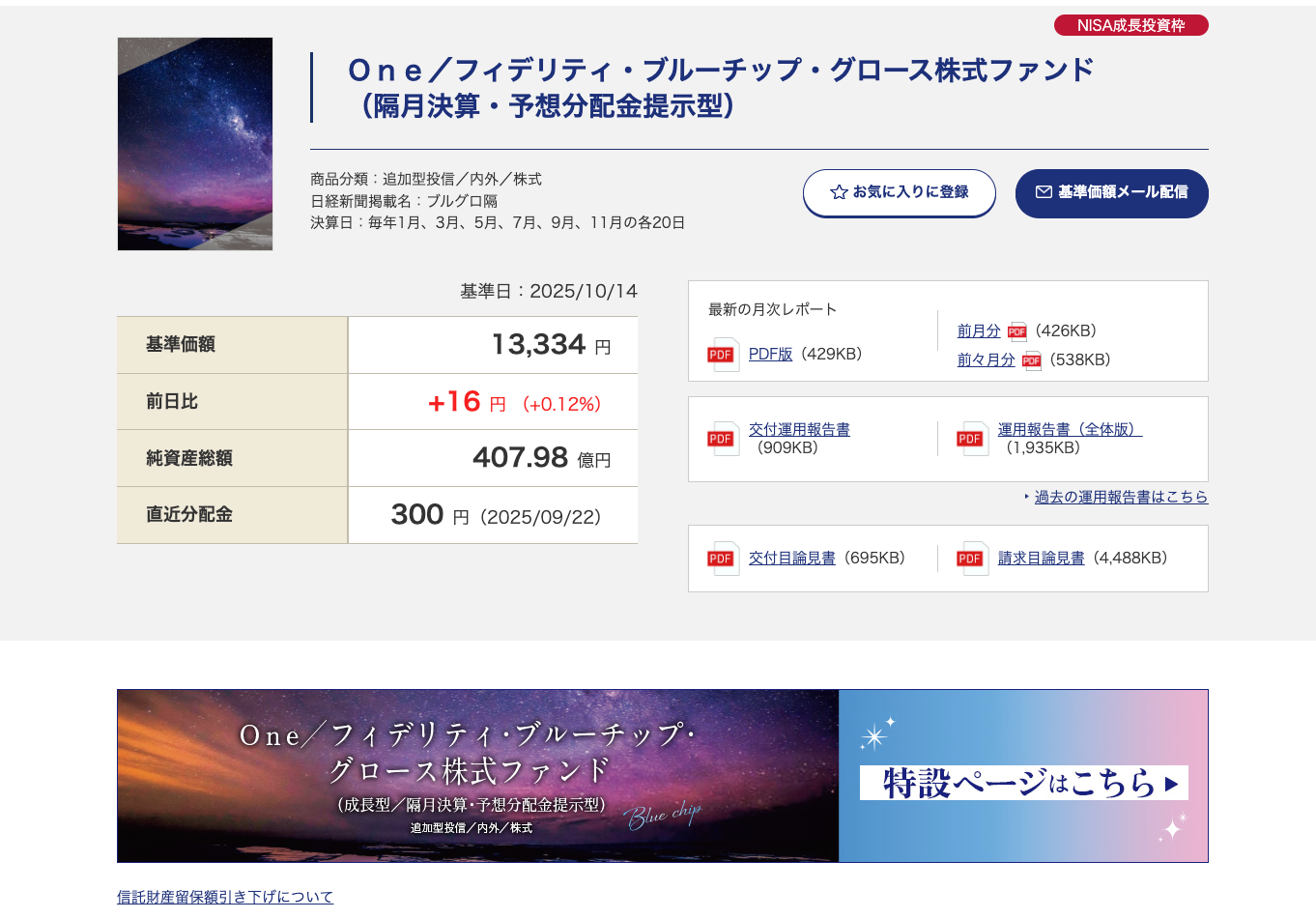Open the 信託財産留保額引き下げについて link

click(225, 897)
